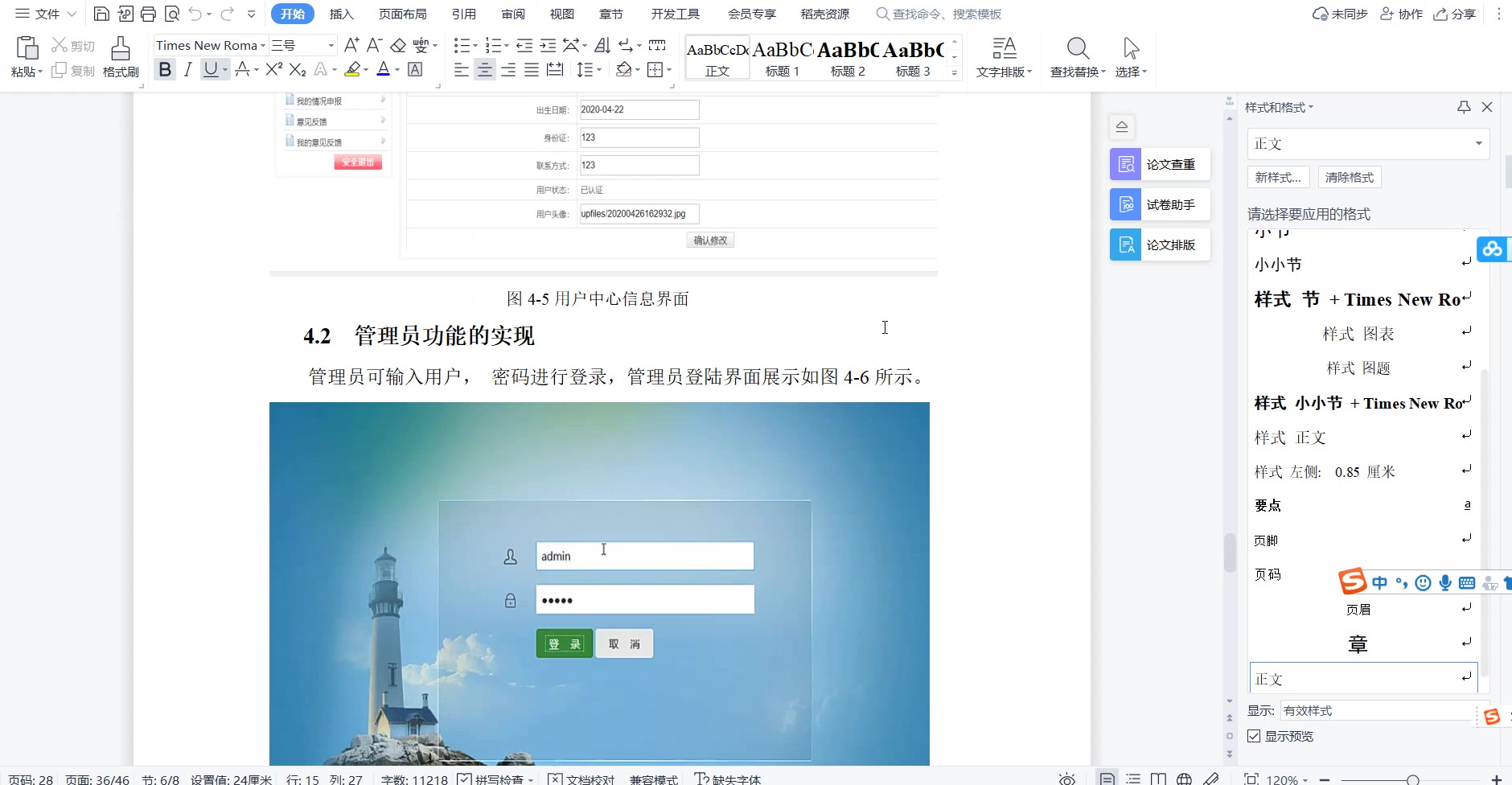Apply subscript formatting

pyautogui.click(x=298, y=70)
